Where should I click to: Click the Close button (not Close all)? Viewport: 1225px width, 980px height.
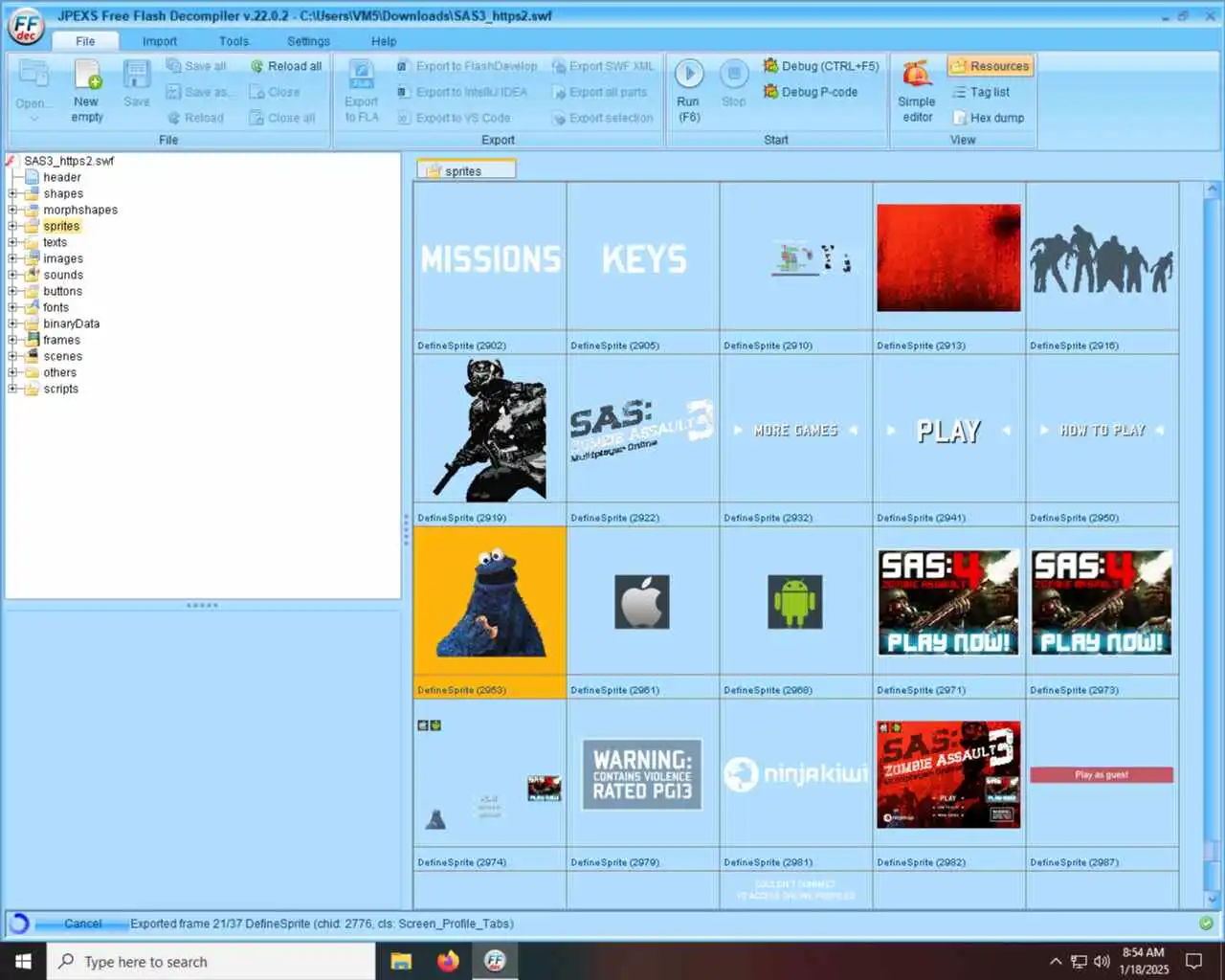275,92
